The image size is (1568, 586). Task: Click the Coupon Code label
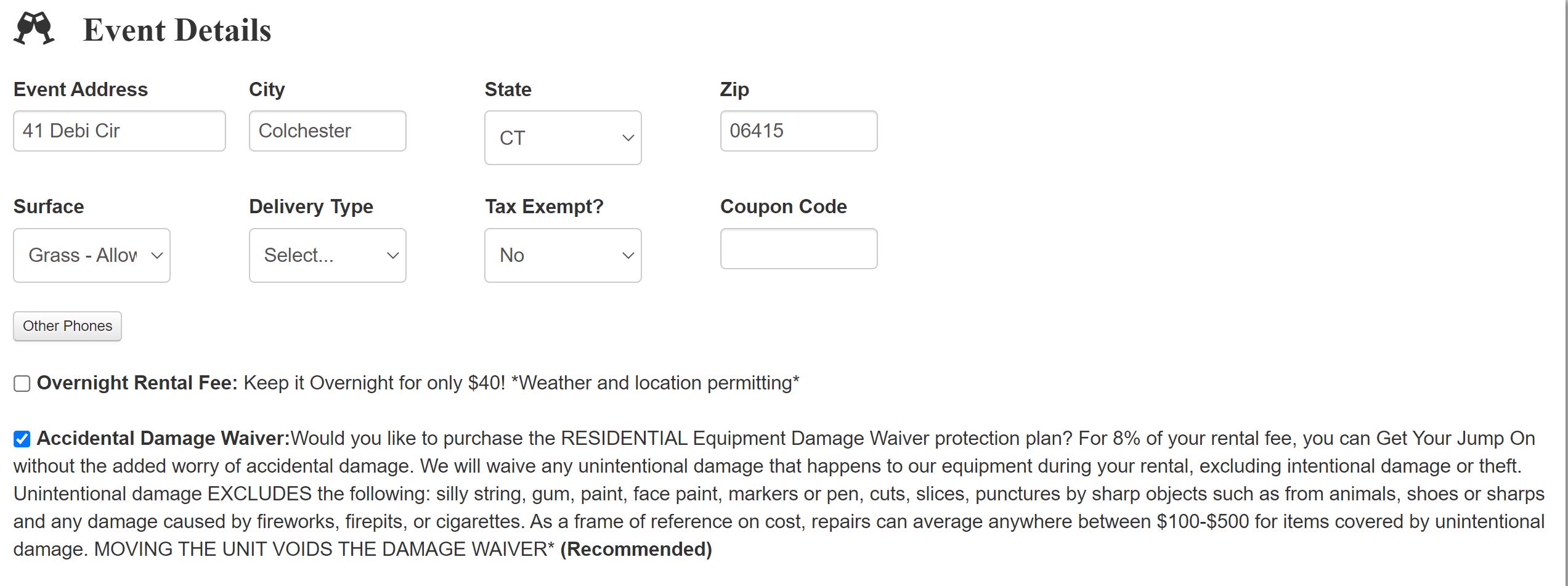pos(783,206)
